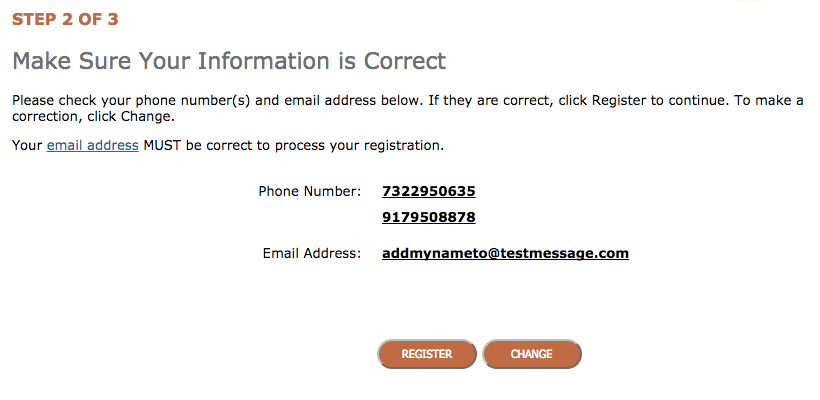This screenshot has width=820, height=400.
Task: Click the "Phone Number:" label
Action: pos(309,191)
